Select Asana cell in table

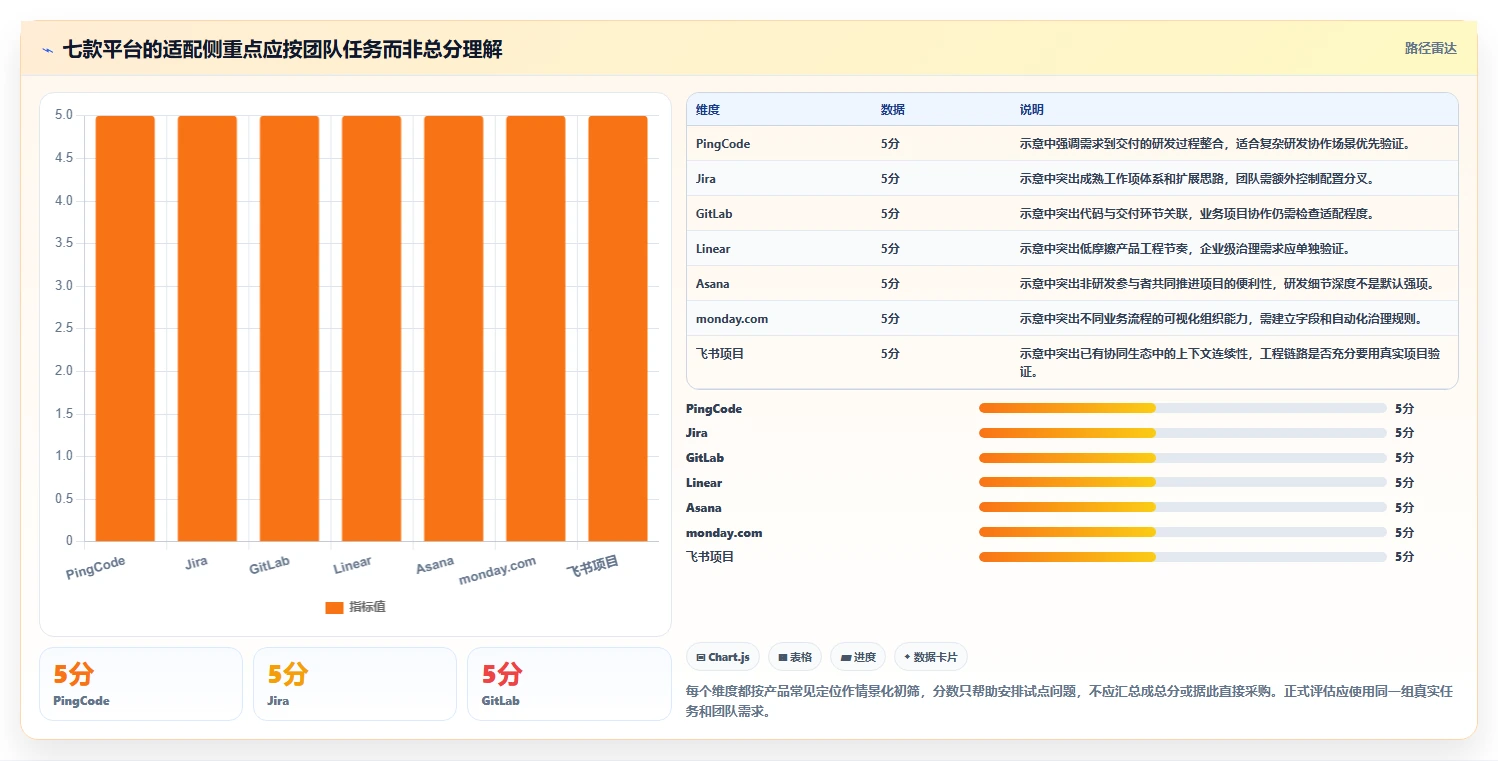[712, 284]
